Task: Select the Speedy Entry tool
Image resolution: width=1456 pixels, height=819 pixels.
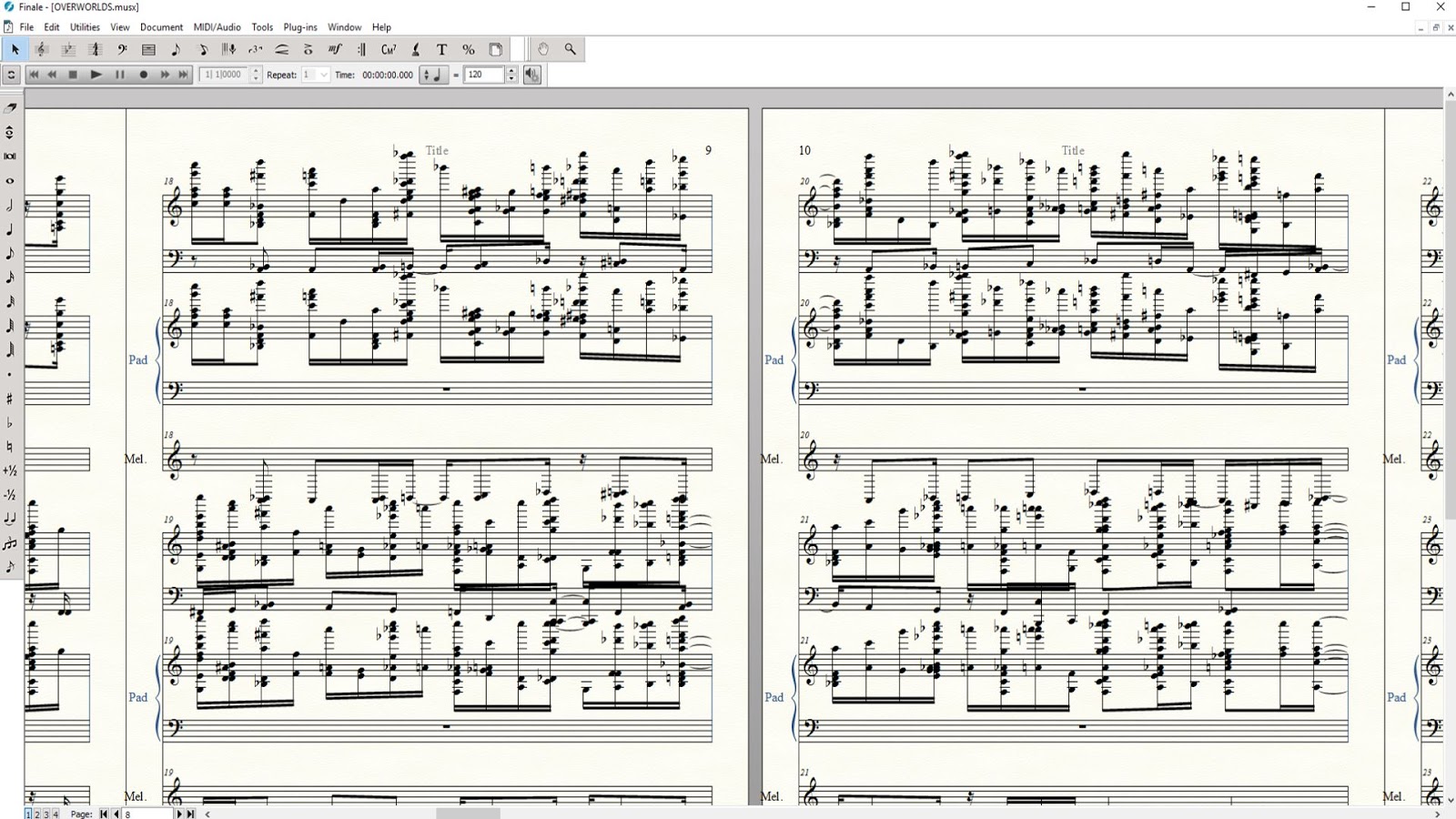Action: pos(202,49)
